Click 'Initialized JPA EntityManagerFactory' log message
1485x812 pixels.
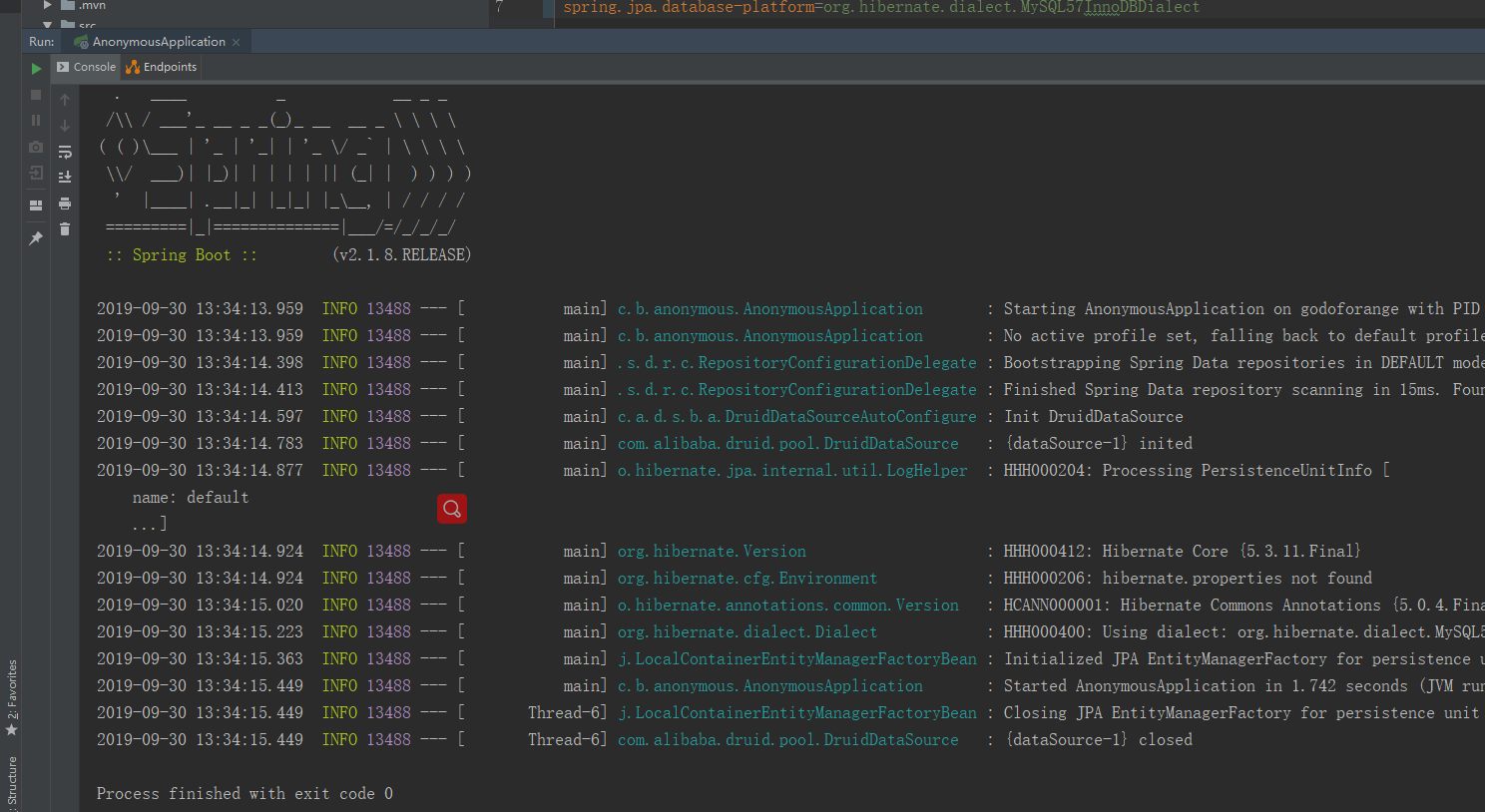1243,659
